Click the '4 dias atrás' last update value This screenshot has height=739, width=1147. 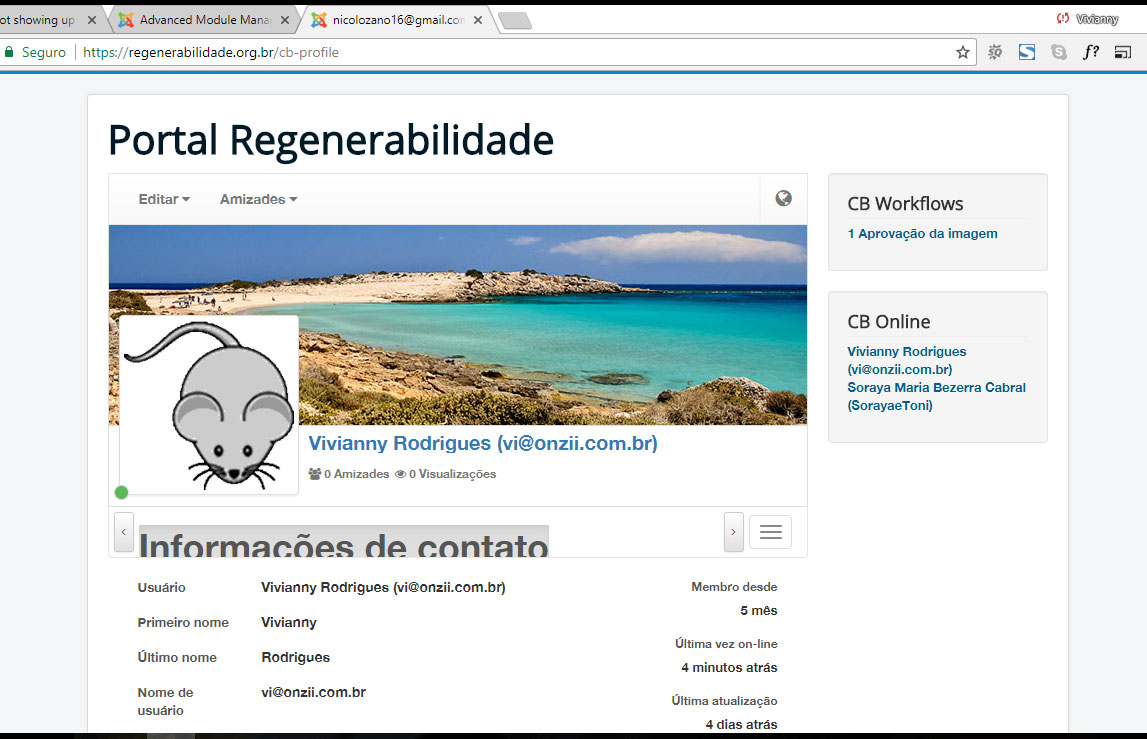pyautogui.click(x=741, y=724)
